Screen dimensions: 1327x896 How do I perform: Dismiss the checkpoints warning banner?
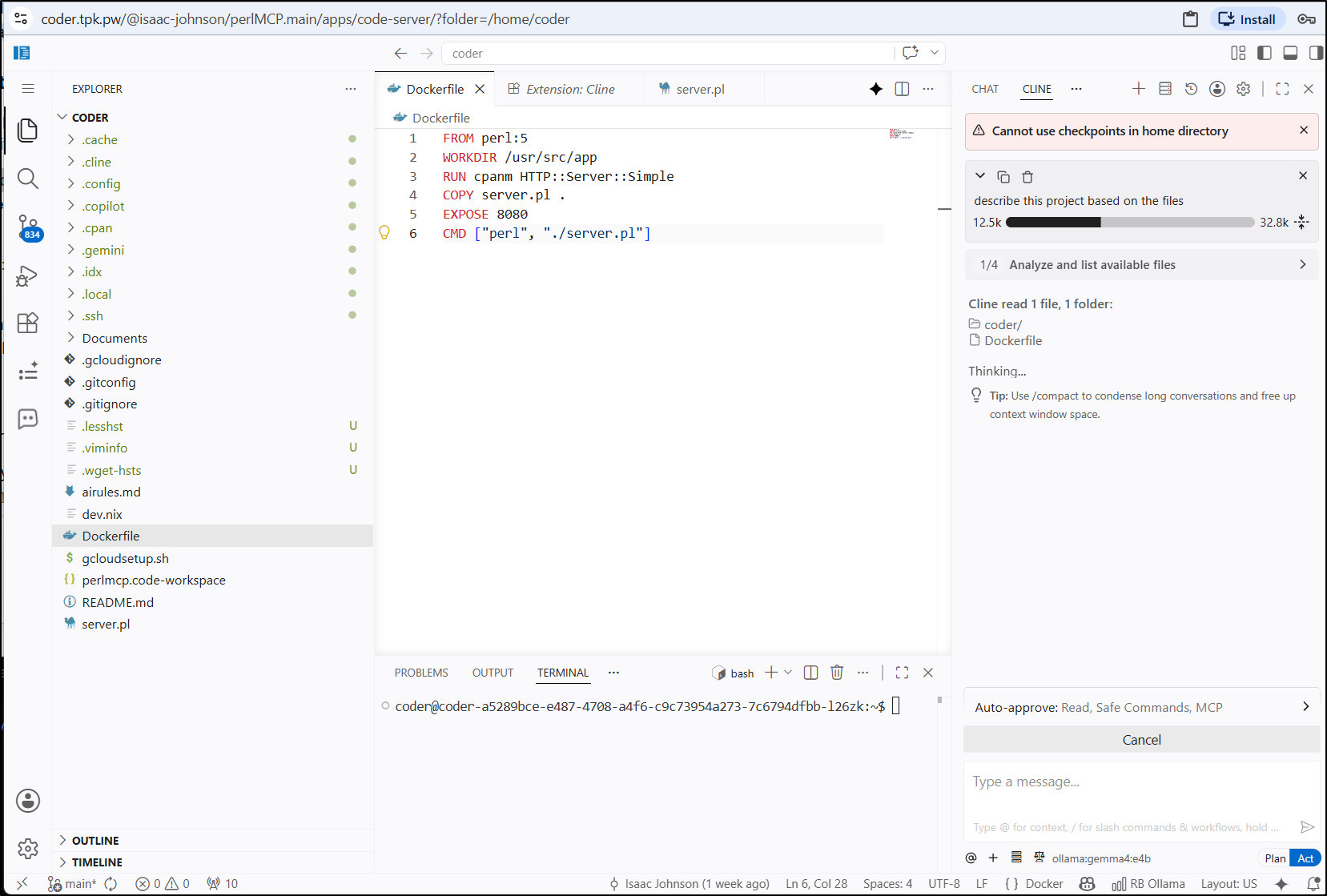1304,130
